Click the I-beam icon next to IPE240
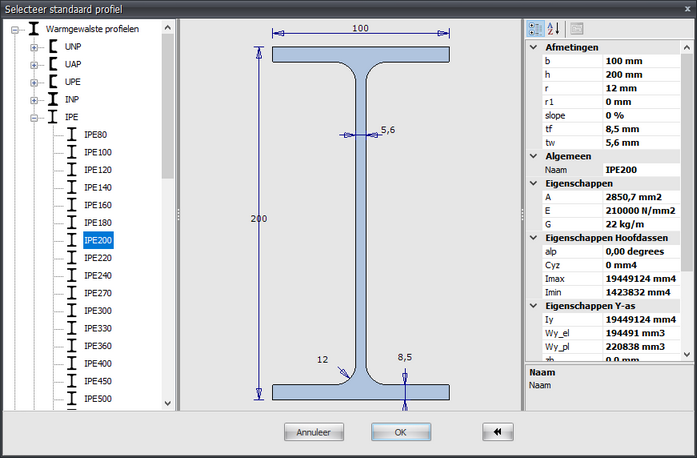The image size is (697, 458). pyautogui.click(x=72, y=275)
